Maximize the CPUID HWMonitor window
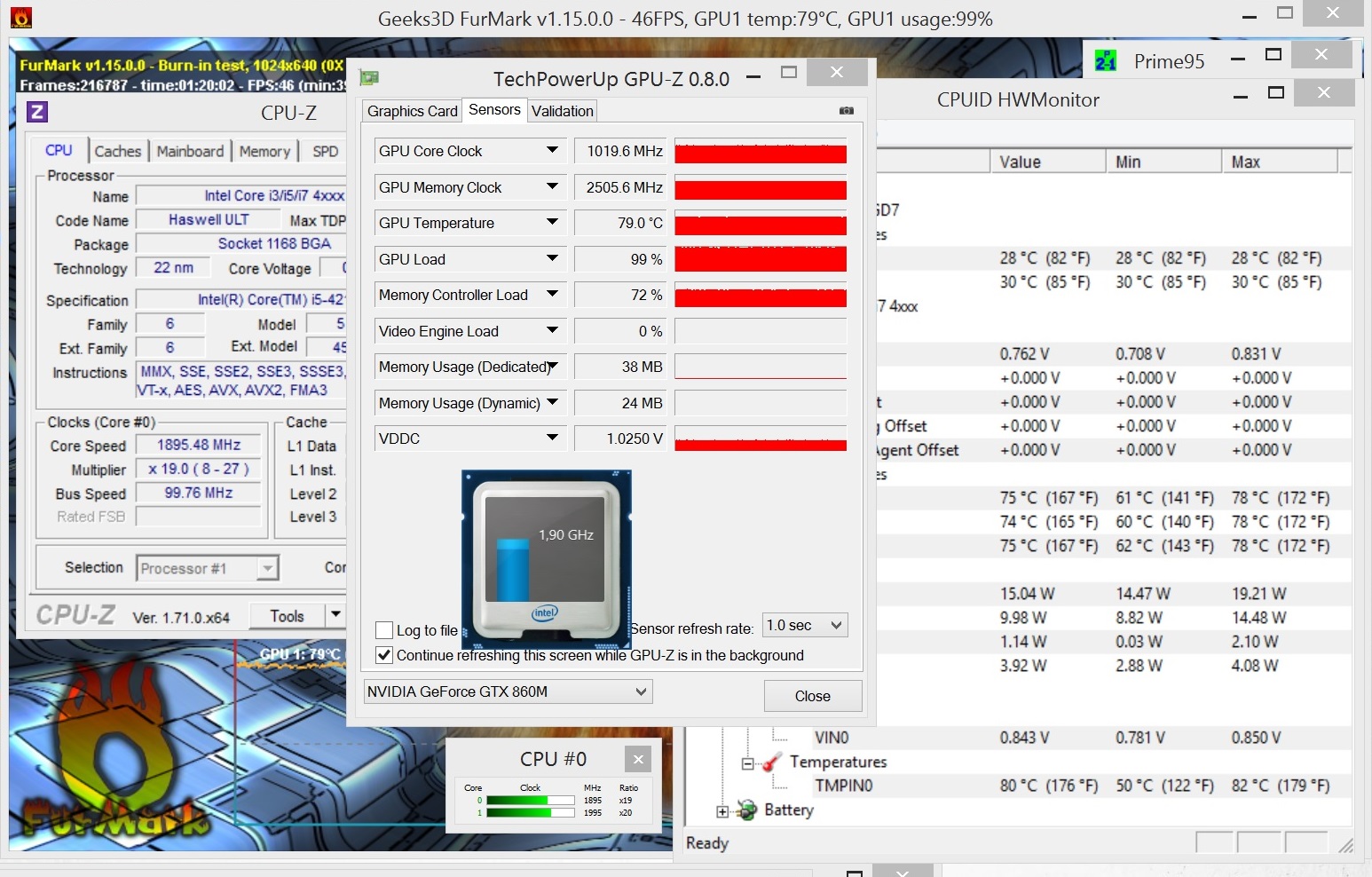 [x=1276, y=93]
